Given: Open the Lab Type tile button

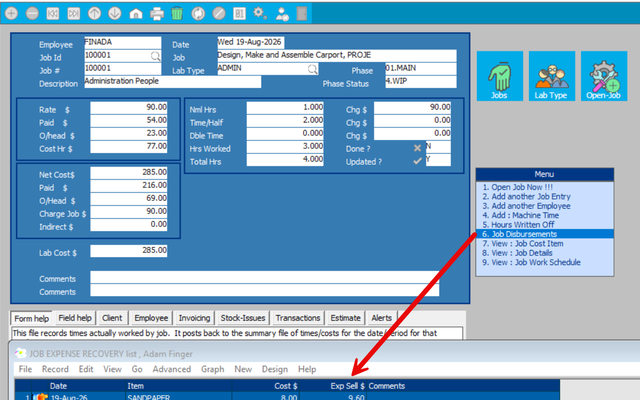Looking at the screenshot, I should (x=551, y=76).
